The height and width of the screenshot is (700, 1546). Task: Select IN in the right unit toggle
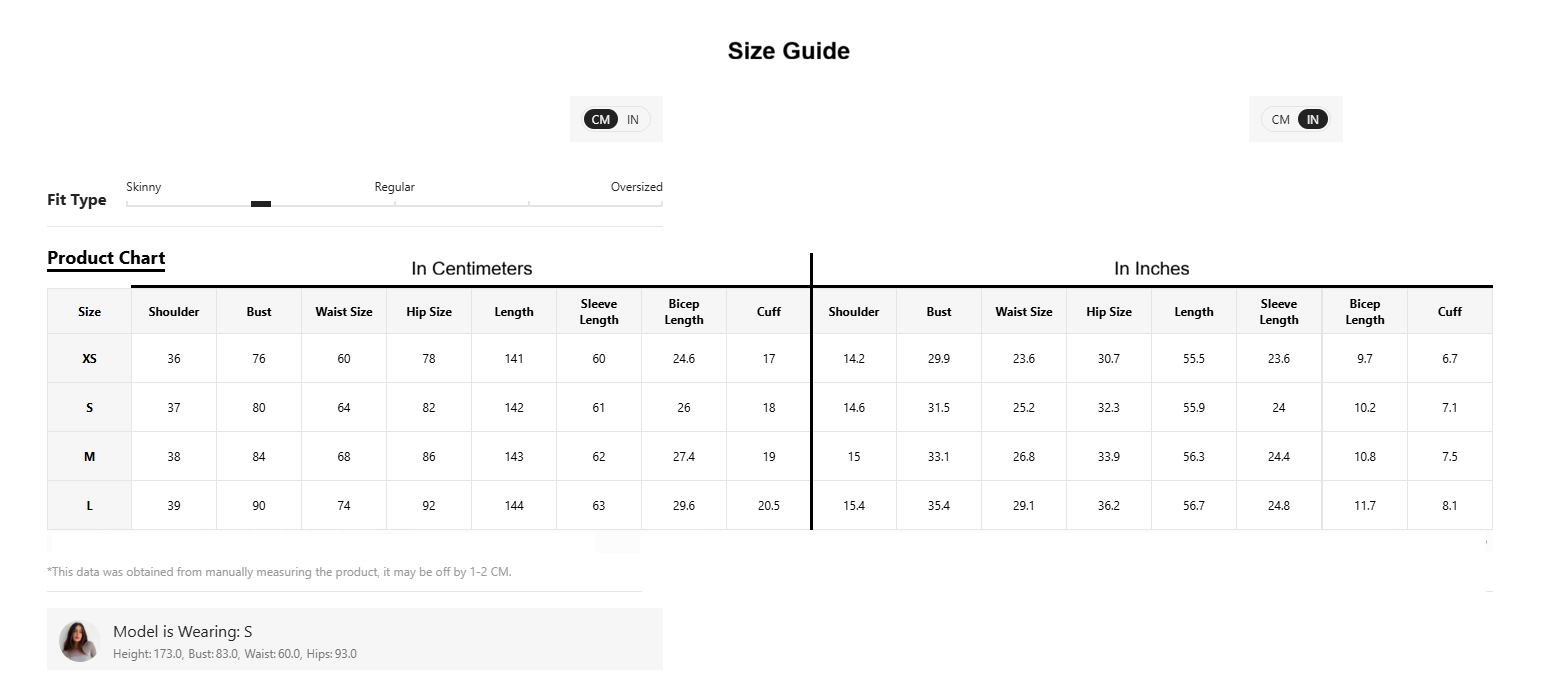(1313, 120)
